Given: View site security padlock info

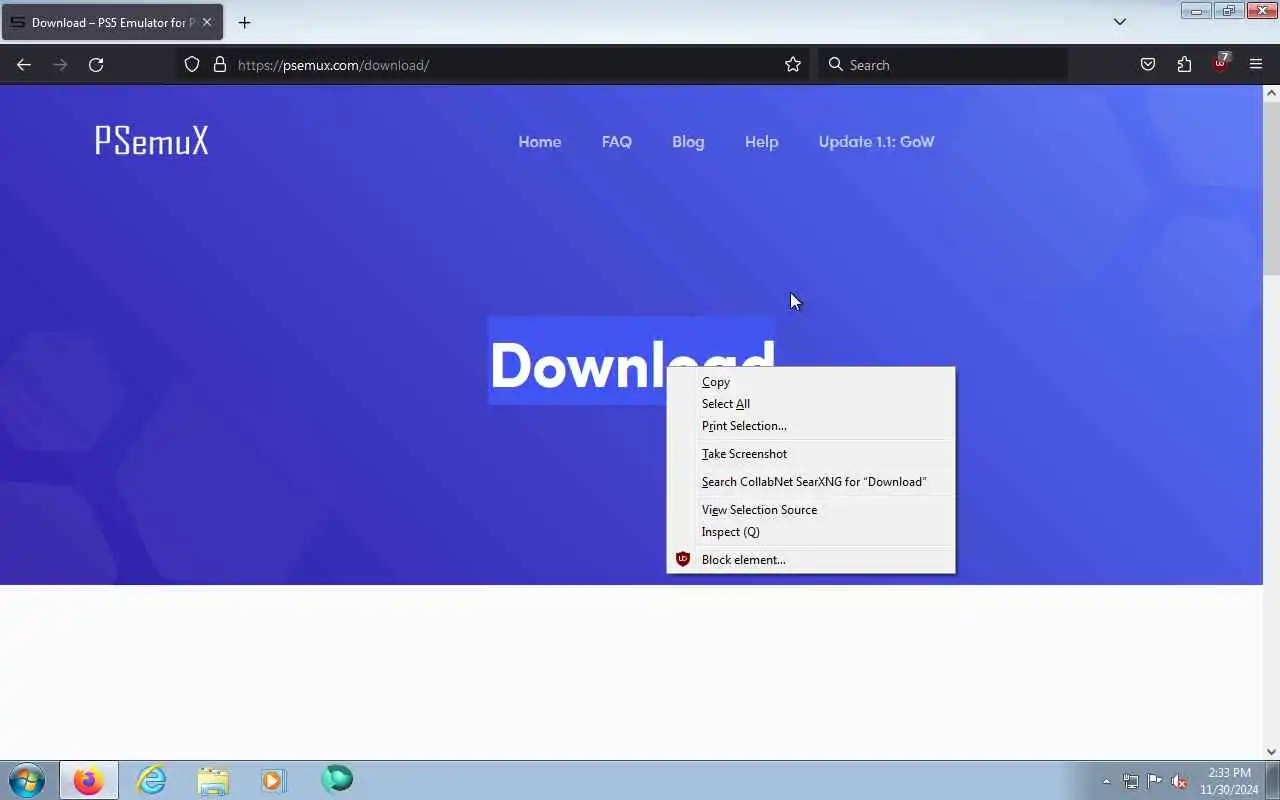Looking at the screenshot, I should pyautogui.click(x=220, y=65).
